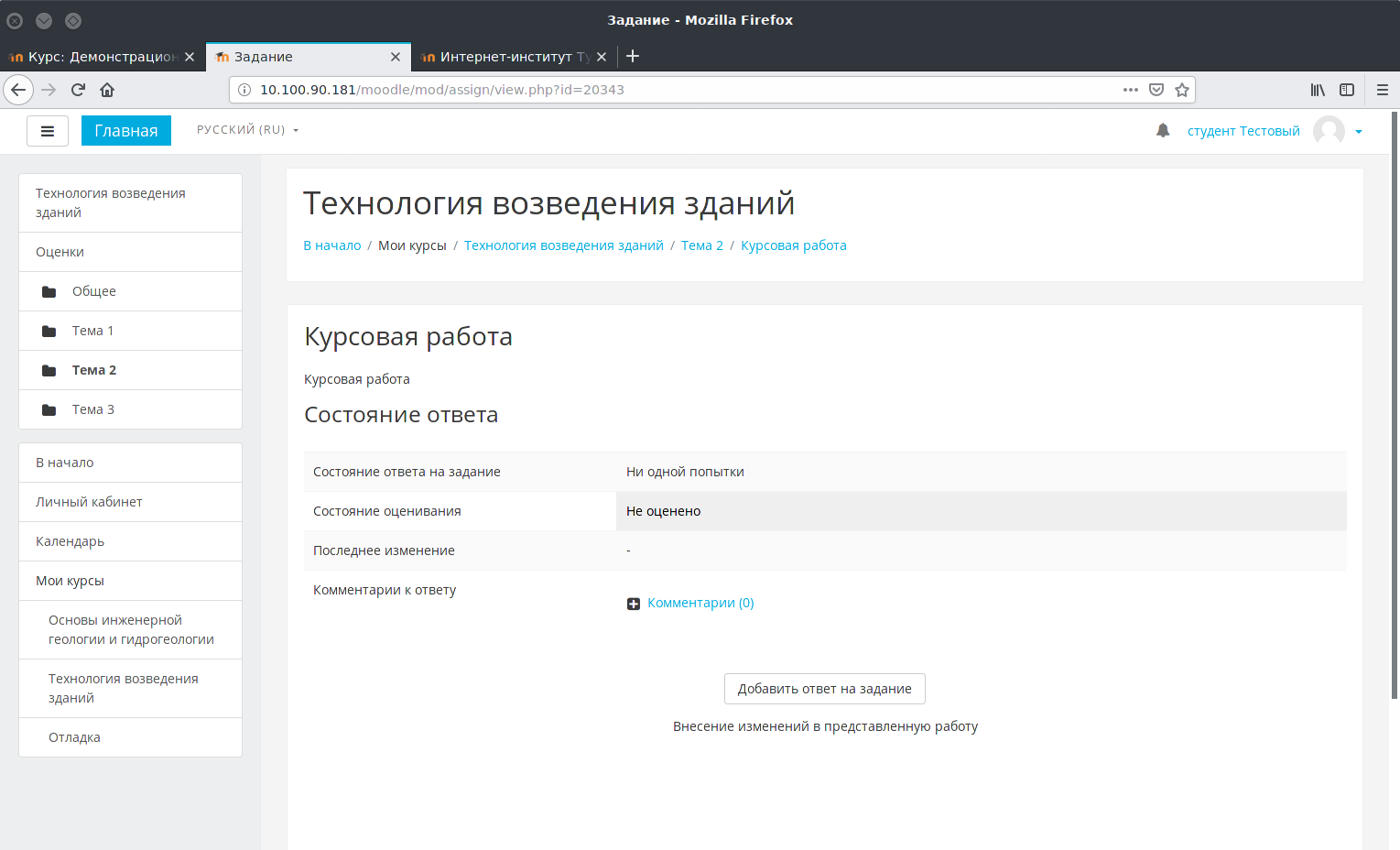Image resolution: width=1400 pixels, height=850 pixels.
Task: Select Тема 2 section in sidebar
Action: click(130, 370)
